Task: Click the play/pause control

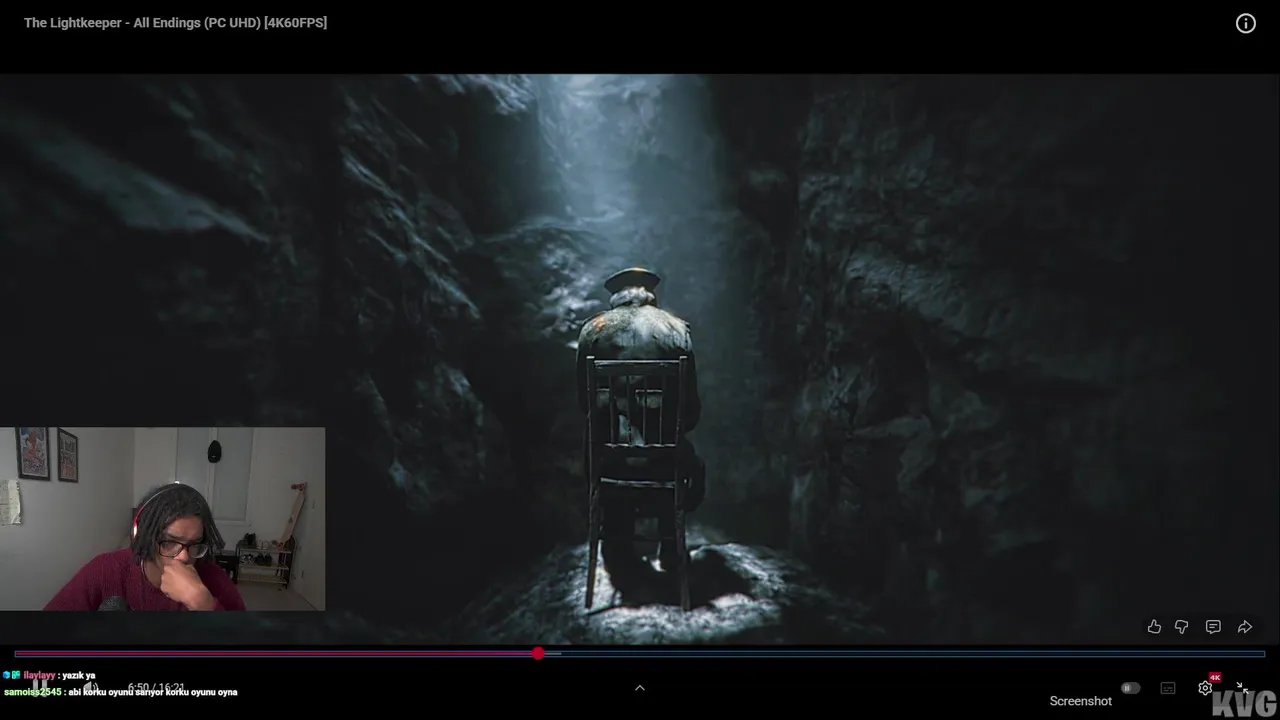Action: (40, 688)
